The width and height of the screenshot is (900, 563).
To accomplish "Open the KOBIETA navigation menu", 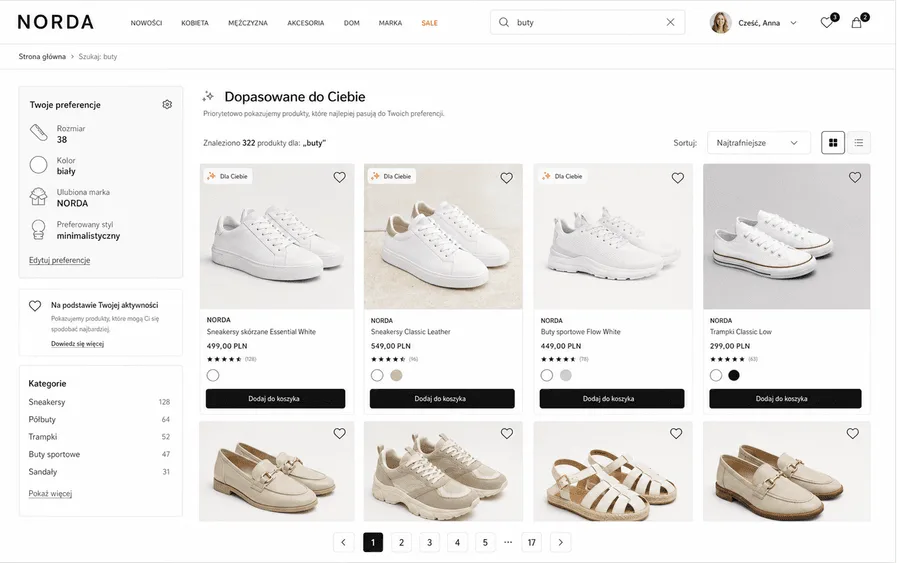I will [195, 23].
